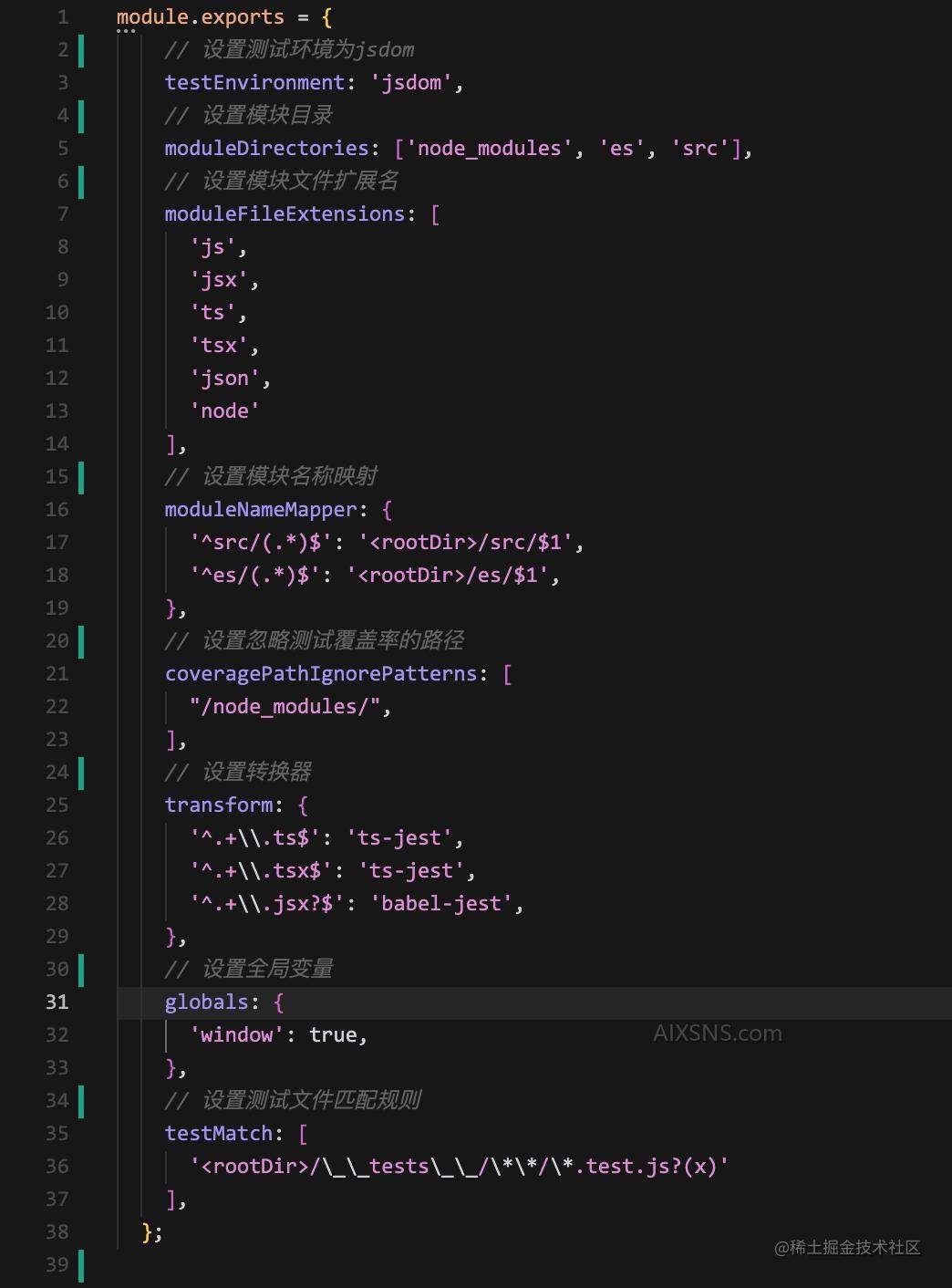952x1288 pixels.
Task: Click the green gutter marker beside line 39
Action: tap(81, 1265)
